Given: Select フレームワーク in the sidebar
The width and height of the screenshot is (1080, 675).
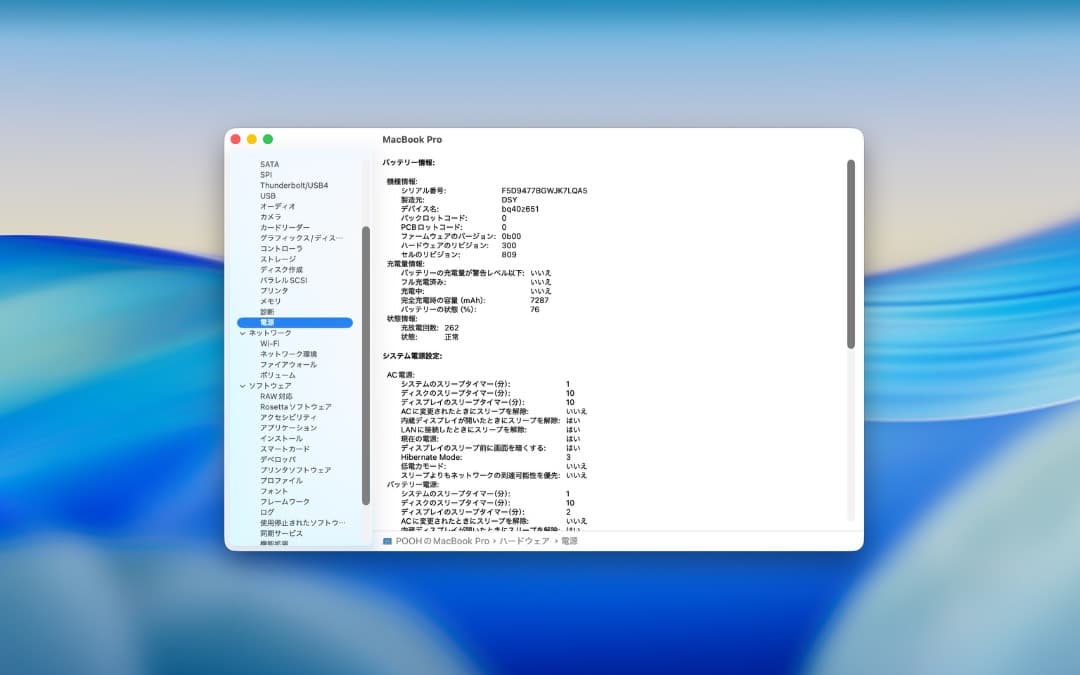Looking at the screenshot, I should pyautogui.click(x=284, y=502).
